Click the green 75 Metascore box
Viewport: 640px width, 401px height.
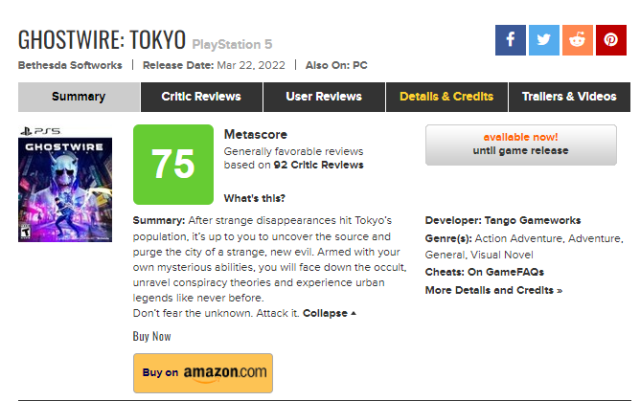[173, 164]
